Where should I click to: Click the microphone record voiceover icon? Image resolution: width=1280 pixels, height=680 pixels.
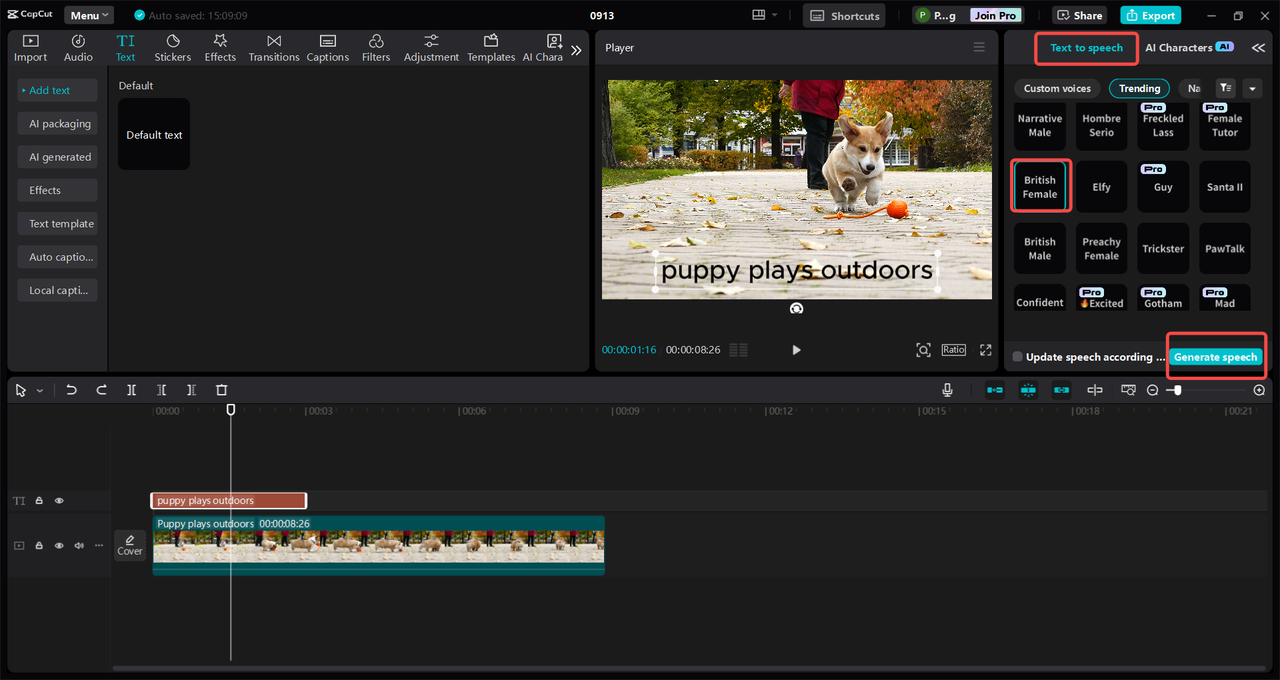[x=947, y=390]
